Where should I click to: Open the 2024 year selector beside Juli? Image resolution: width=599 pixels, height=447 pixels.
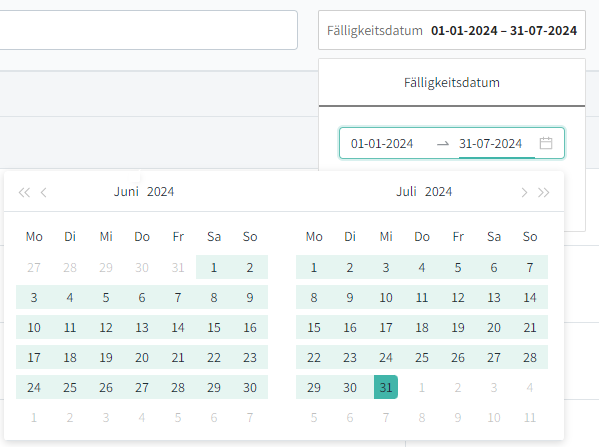[x=439, y=191]
